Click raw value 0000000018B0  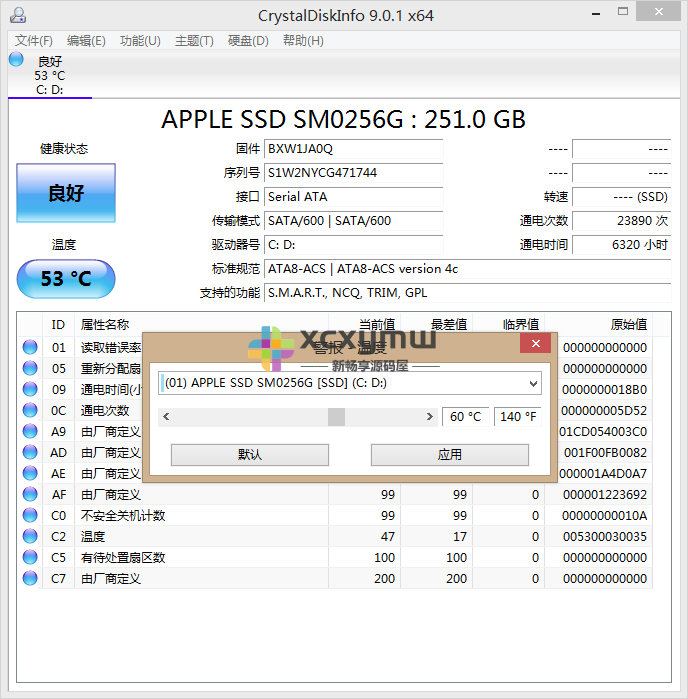click(605, 390)
